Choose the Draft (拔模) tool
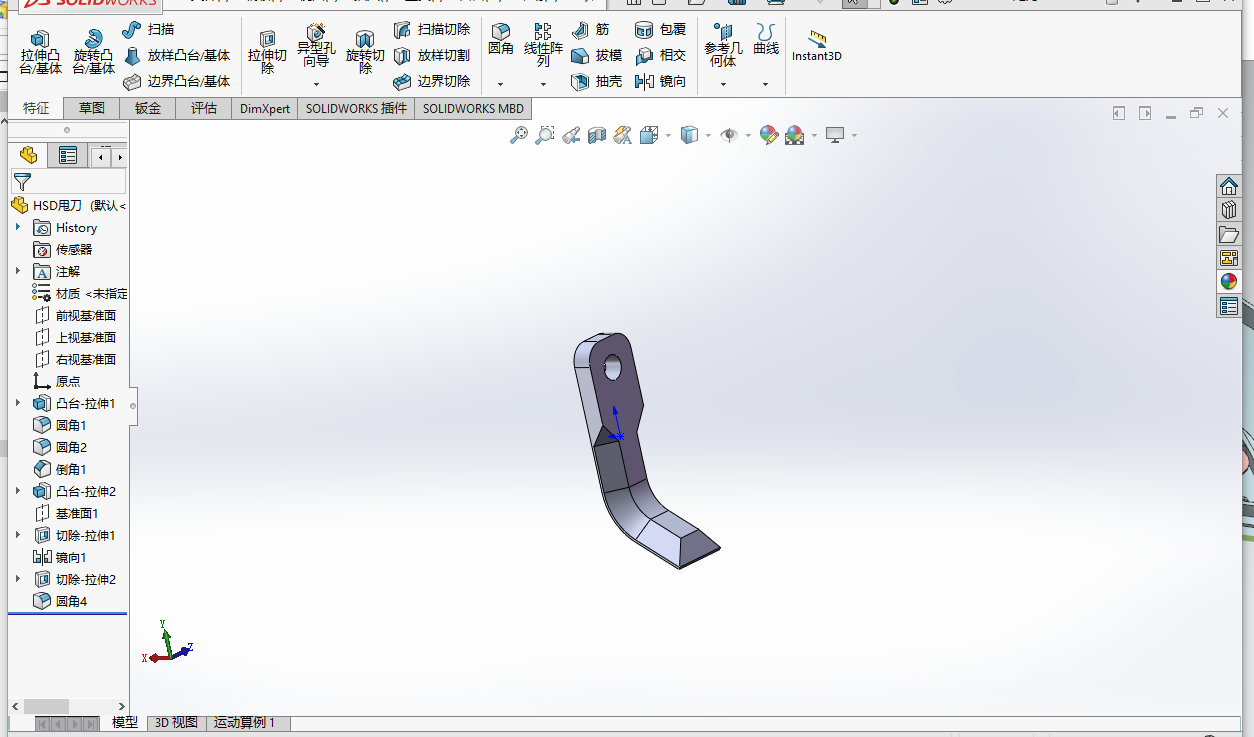This screenshot has width=1254, height=737. [x=597, y=56]
